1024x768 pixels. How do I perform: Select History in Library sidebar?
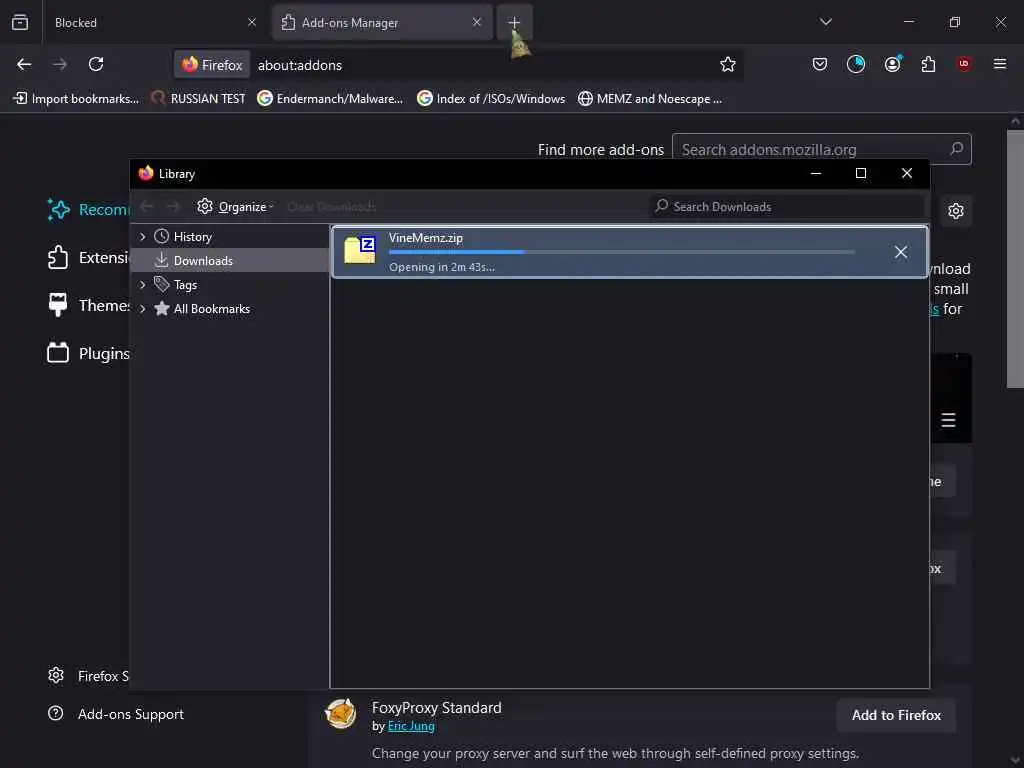point(193,236)
